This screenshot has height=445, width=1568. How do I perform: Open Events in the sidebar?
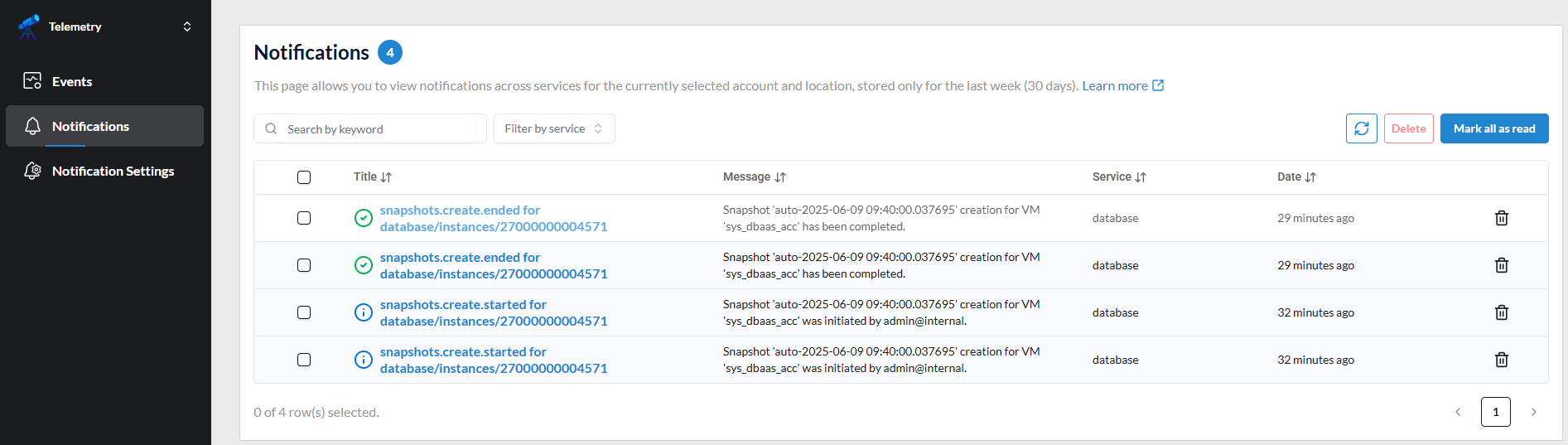(x=72, y=81)
